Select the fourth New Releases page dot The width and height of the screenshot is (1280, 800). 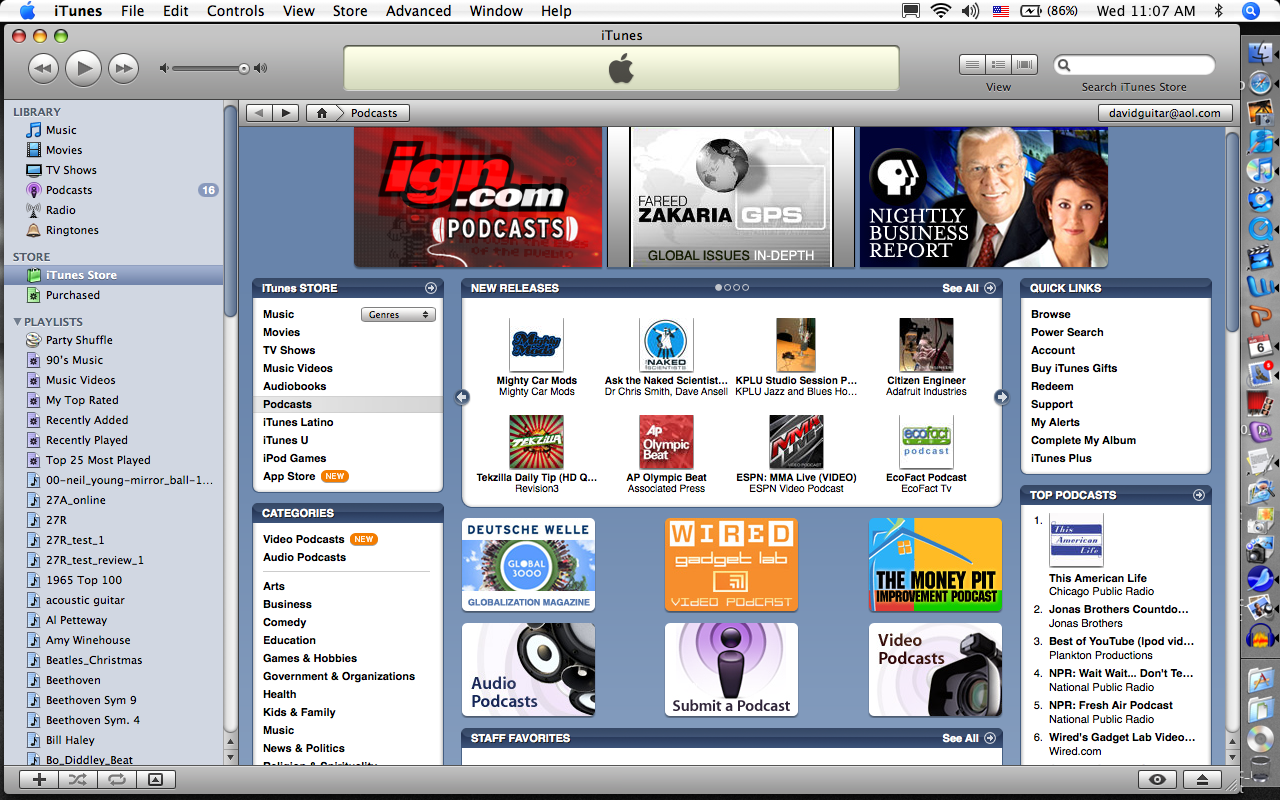[745, 288]
